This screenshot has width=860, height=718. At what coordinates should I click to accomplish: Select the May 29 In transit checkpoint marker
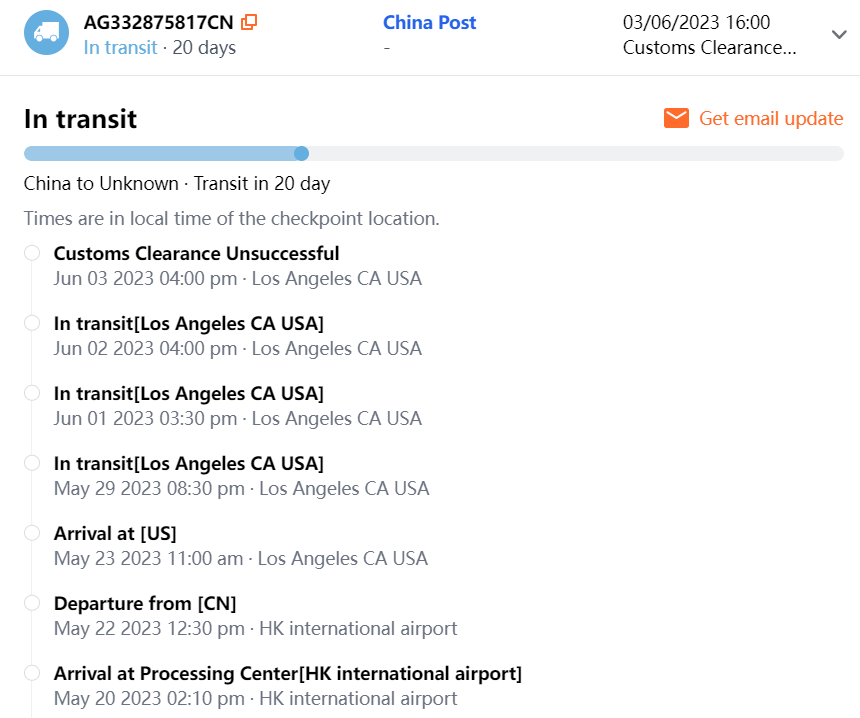32,463
